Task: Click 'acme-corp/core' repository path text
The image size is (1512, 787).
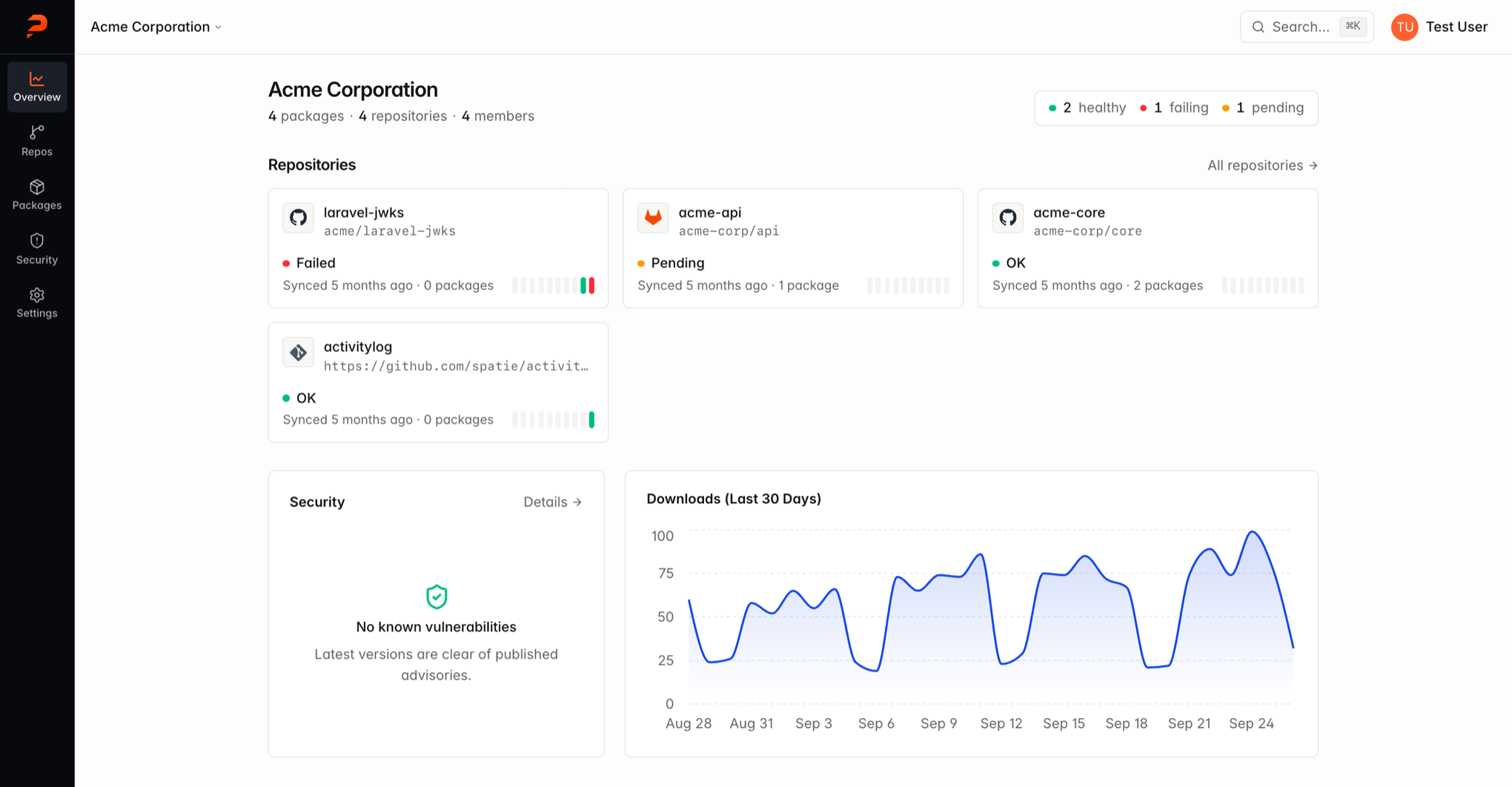Action: (x=1087, y=231)
